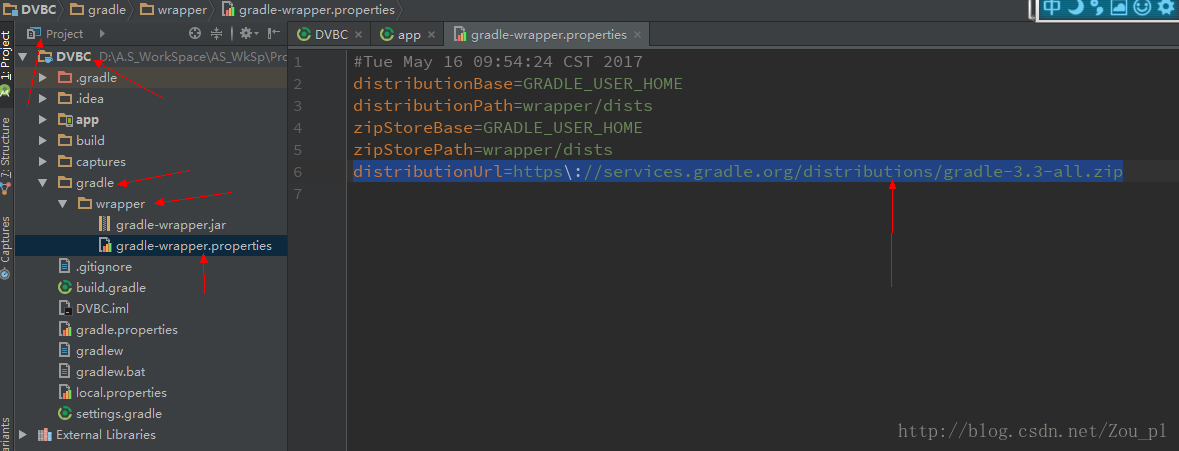Collapse the wrapper folder
This screenshot has width=1179, height=451.
click(62, 204)
